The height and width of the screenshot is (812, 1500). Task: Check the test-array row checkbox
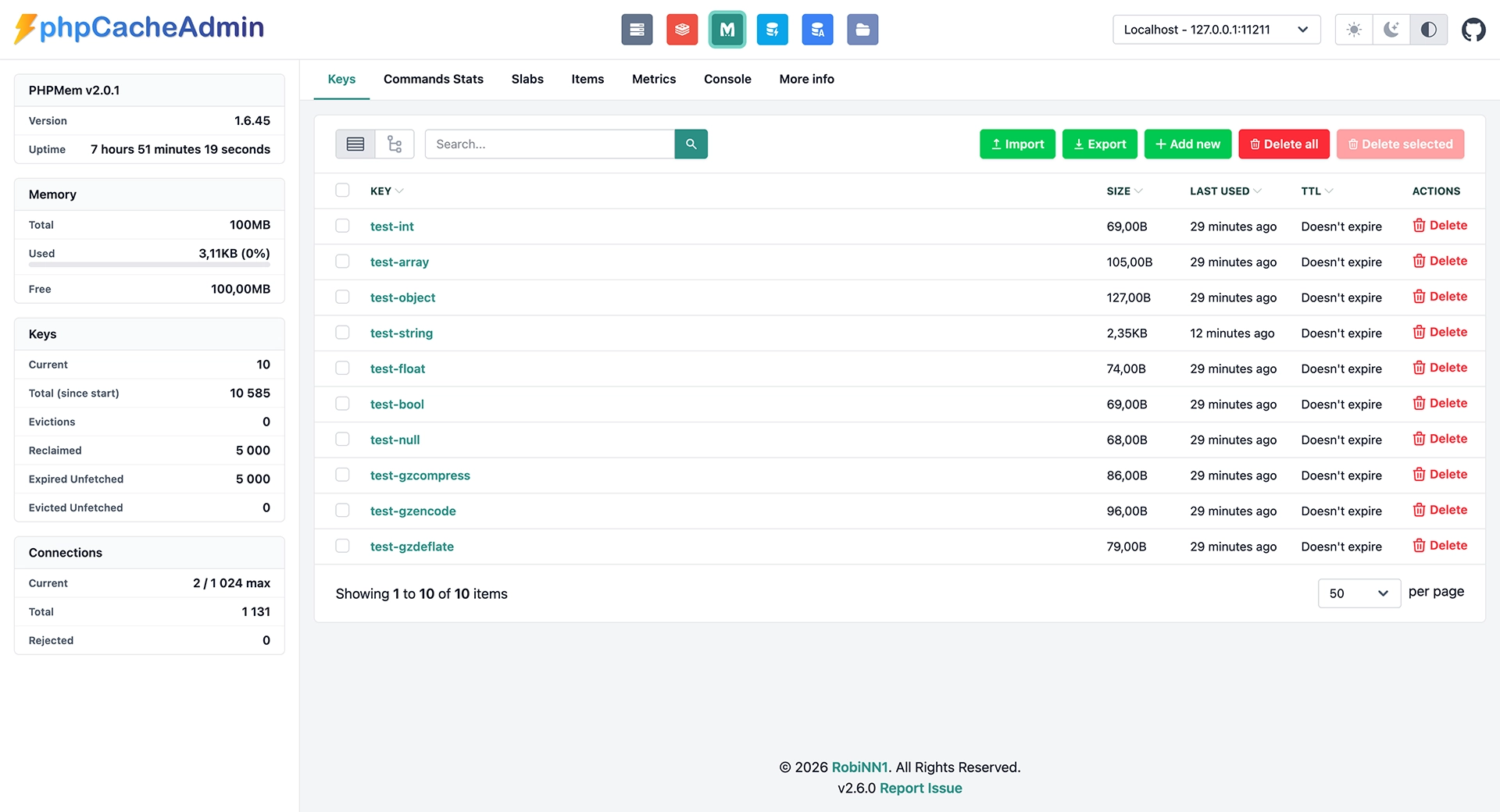342,261
